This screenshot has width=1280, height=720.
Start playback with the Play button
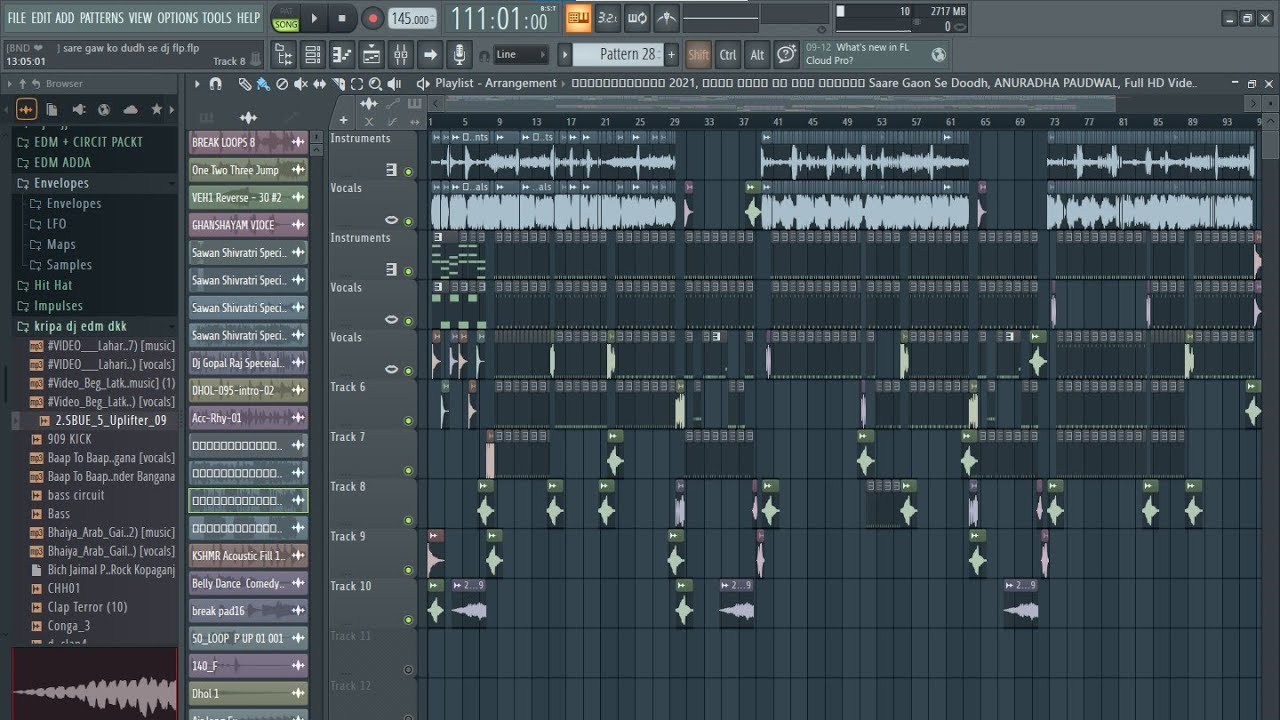(x=314, y=18)
